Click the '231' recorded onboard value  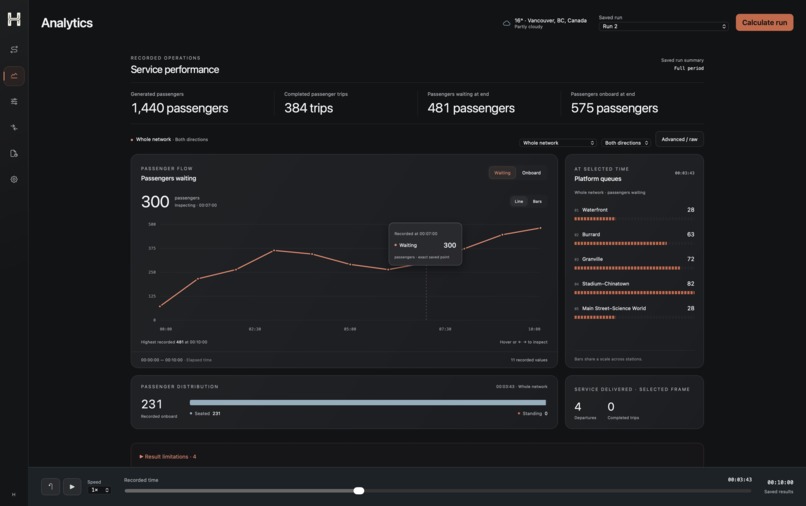tap(152, 404)
